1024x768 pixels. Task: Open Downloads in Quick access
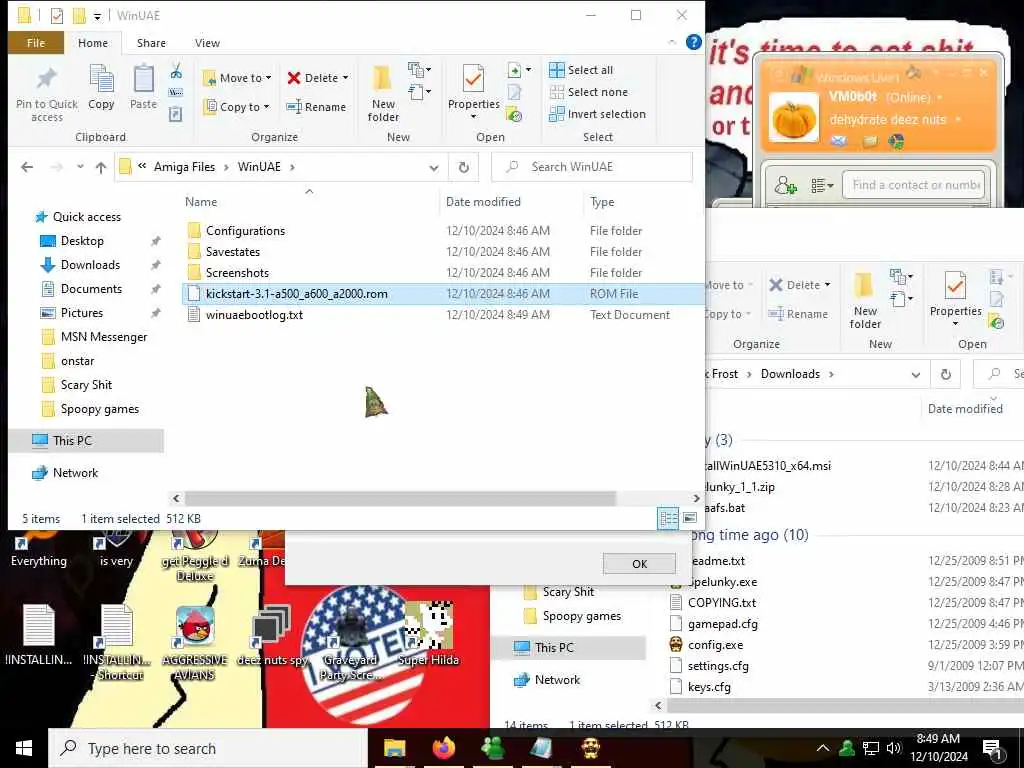point(90,265)
